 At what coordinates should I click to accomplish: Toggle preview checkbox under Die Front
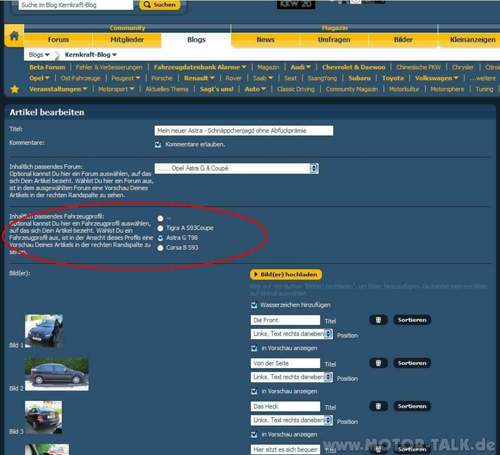254,348
